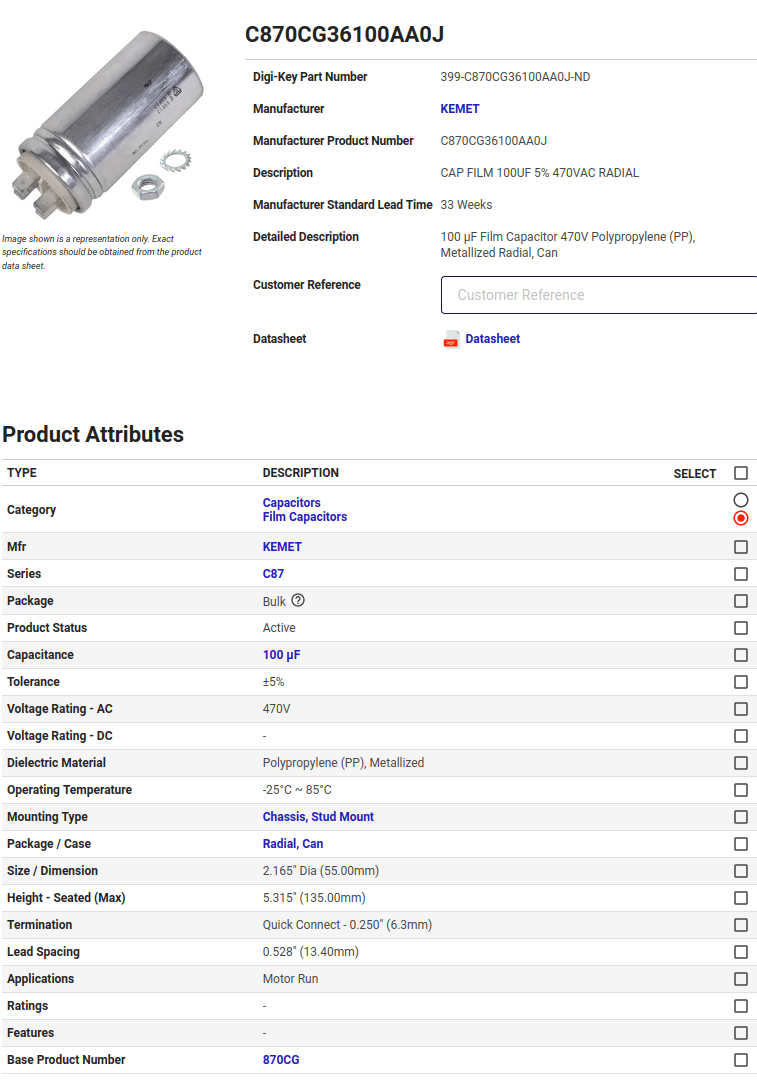Open the Capacitors category link

coord(292,503)
